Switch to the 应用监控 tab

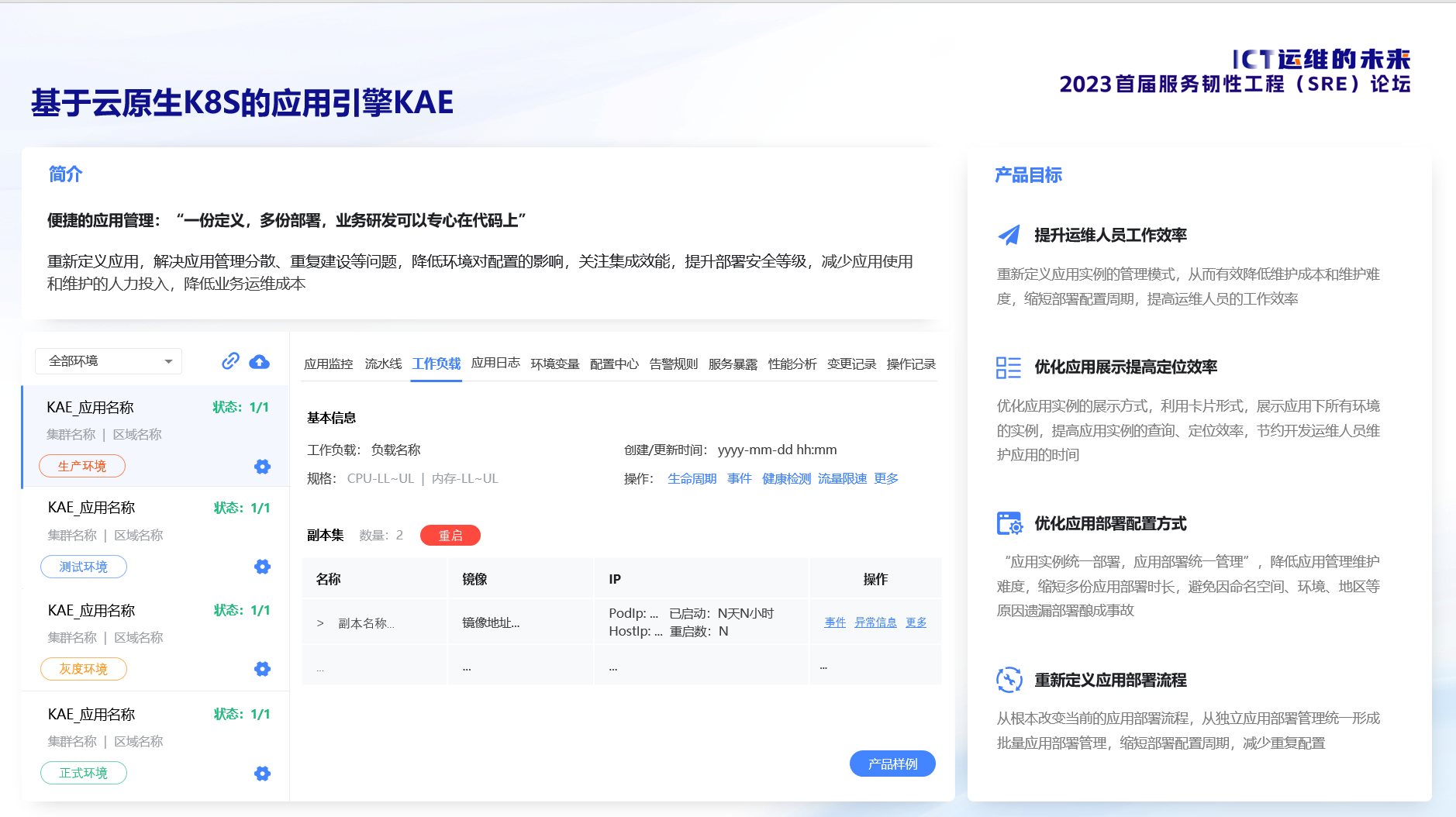(329, 364)
